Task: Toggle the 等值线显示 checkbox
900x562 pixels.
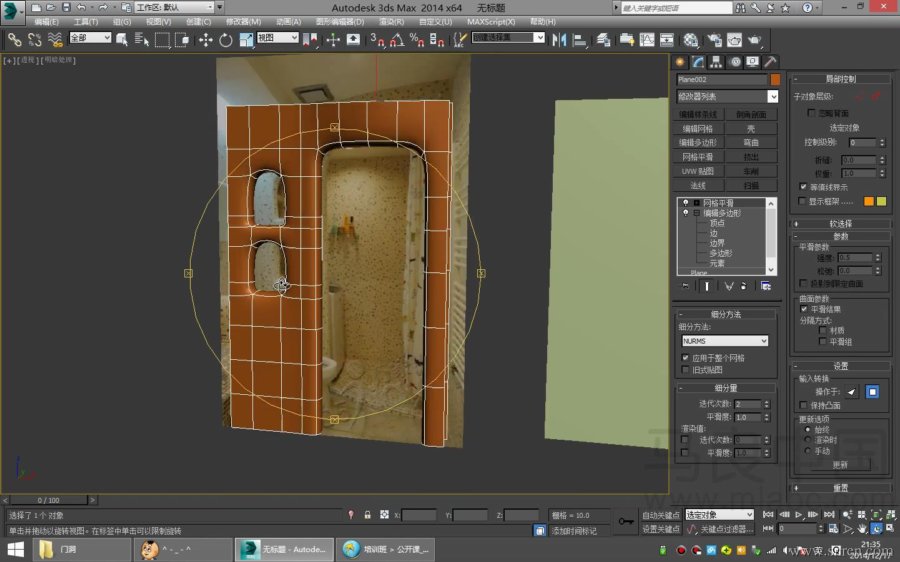Action: pyautogui.click(x=803, y=186)
